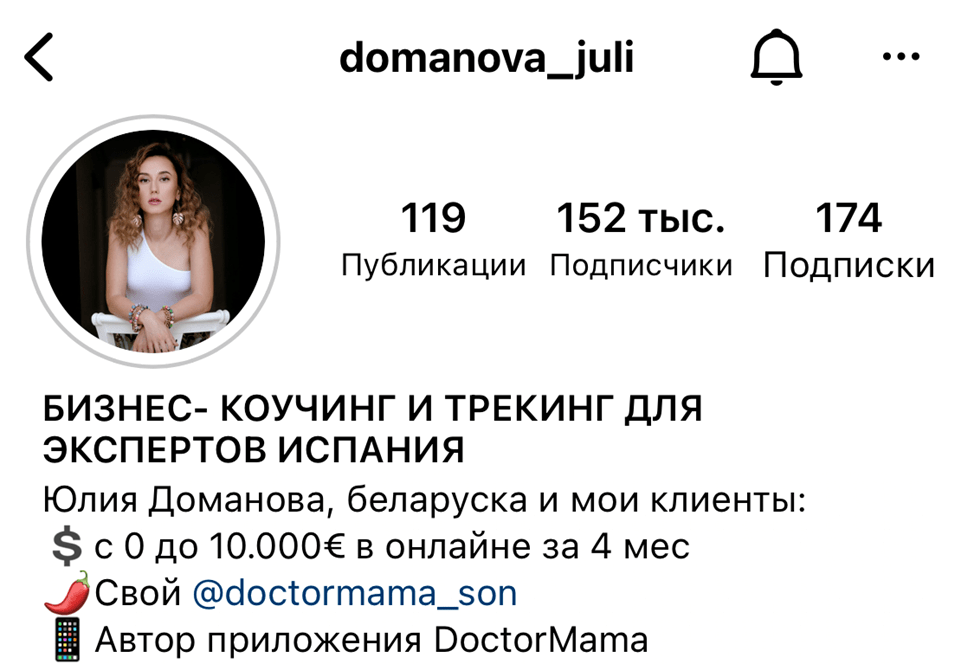Image resolution: width=974 pixels, height=664 pixels.
Task: Tap the Подписки label
Action: click(849, 266)
